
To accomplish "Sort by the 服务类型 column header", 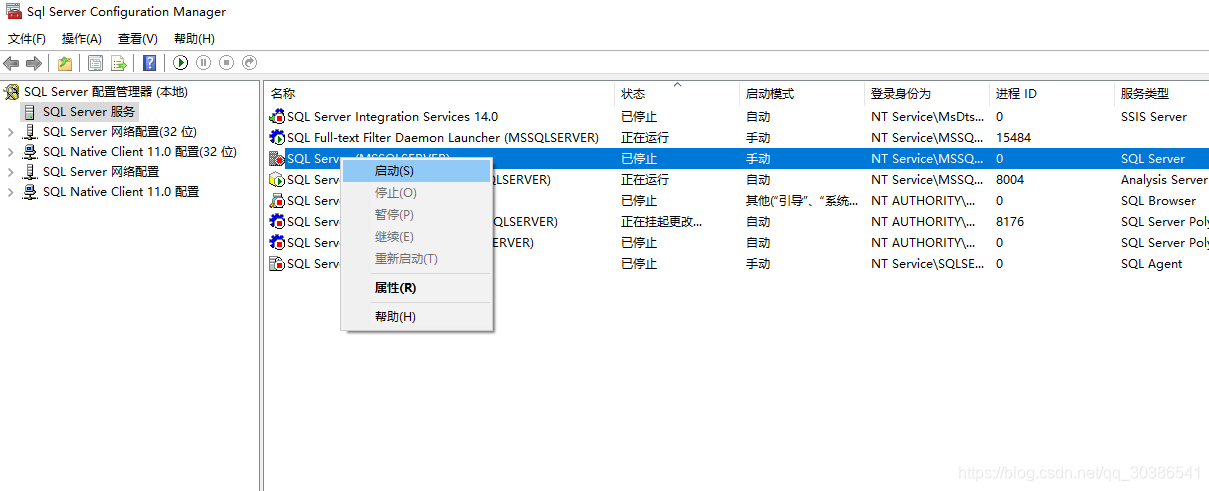I will coord(1162,93).
